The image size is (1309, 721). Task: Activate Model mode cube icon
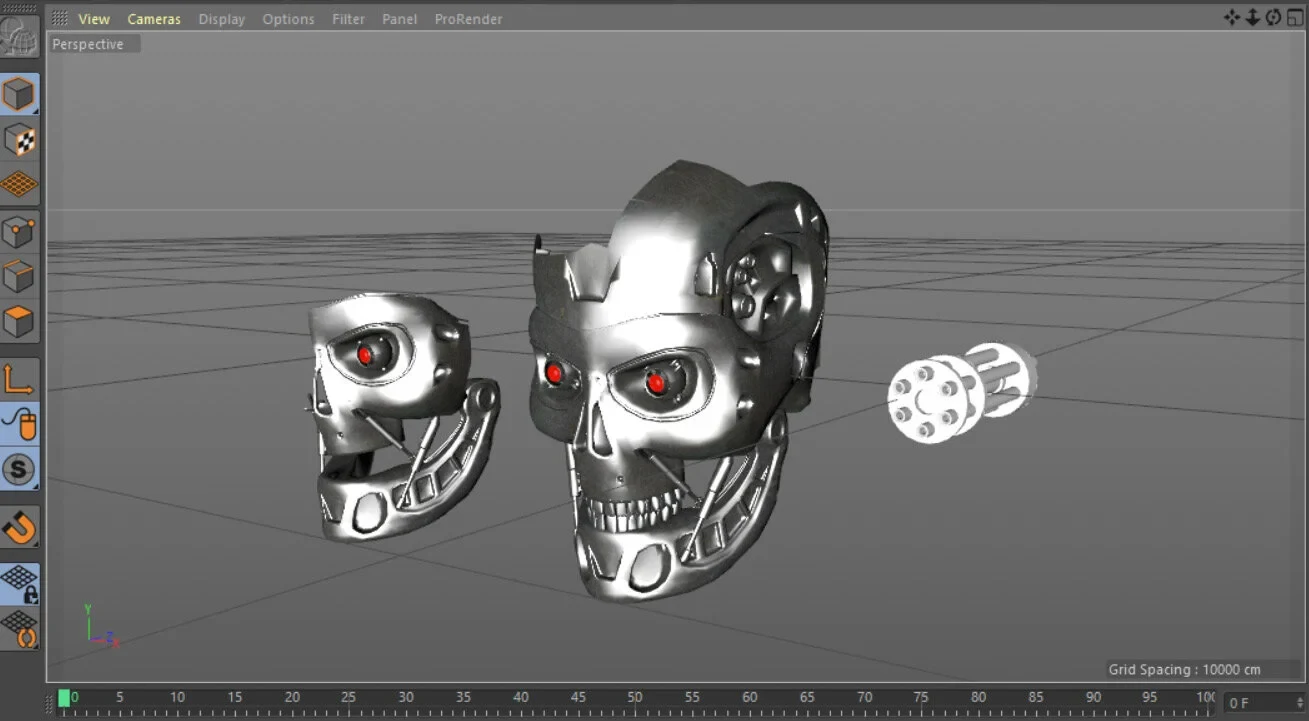pyautogui.click(x=19, y=95)
